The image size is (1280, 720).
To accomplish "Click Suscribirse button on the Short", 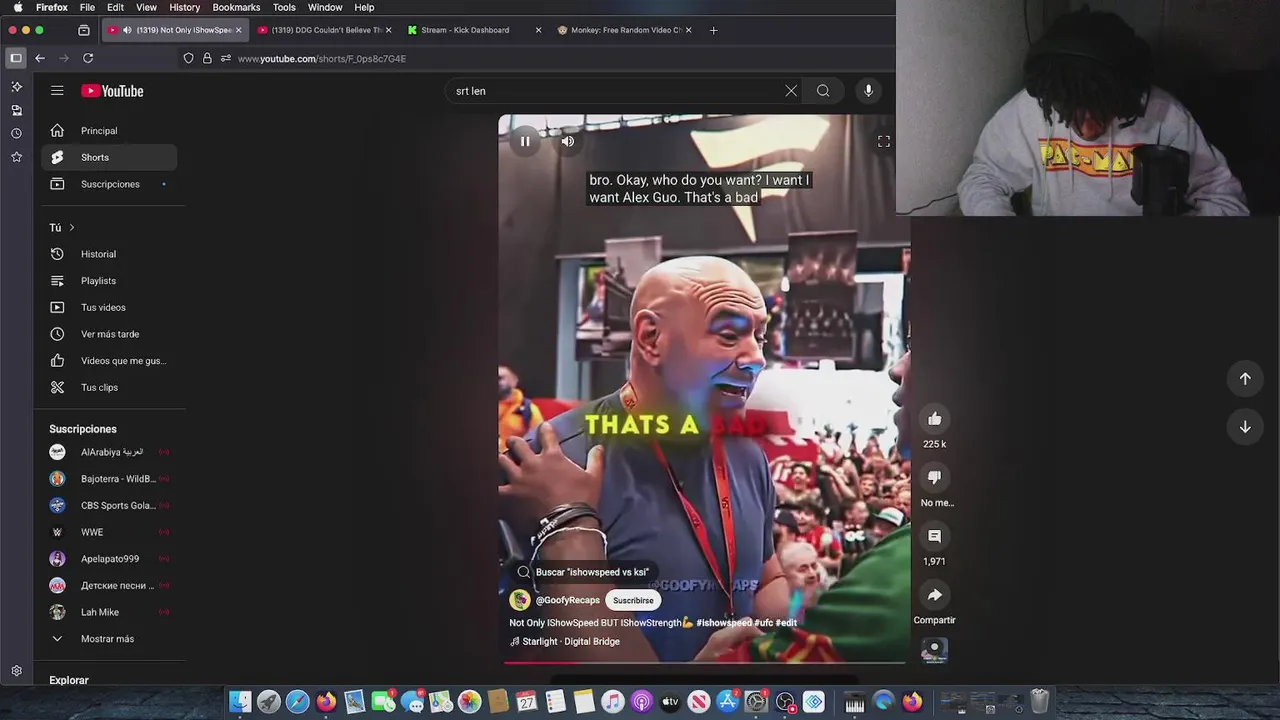I will click(633, 600).
